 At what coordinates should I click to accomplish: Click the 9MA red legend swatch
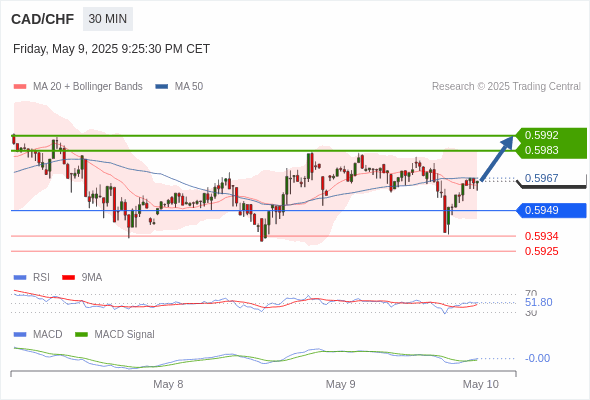(68, 278)
